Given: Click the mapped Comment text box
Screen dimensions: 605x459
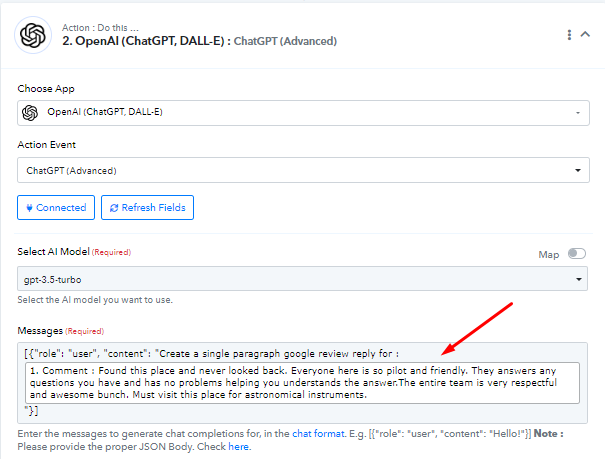Looking at the screenshot, I should point(302,383).
